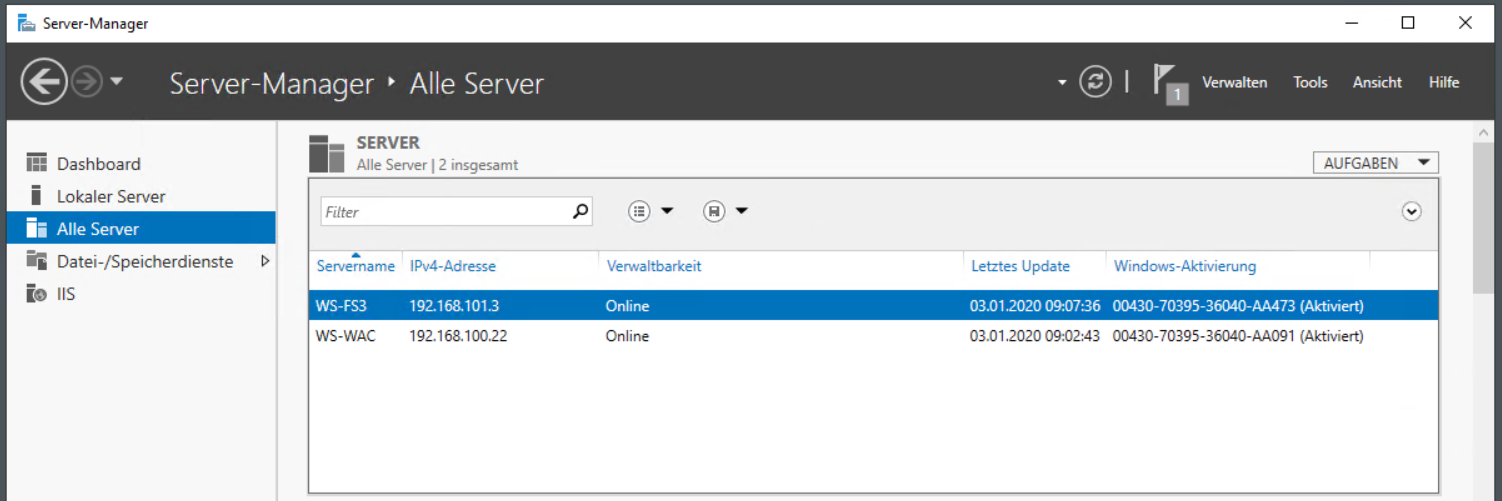Image resolution: width=1502 pixels, height=501 pixels.
Task: Open the navigation history dropdown arrow
Action: coord(117,82)
